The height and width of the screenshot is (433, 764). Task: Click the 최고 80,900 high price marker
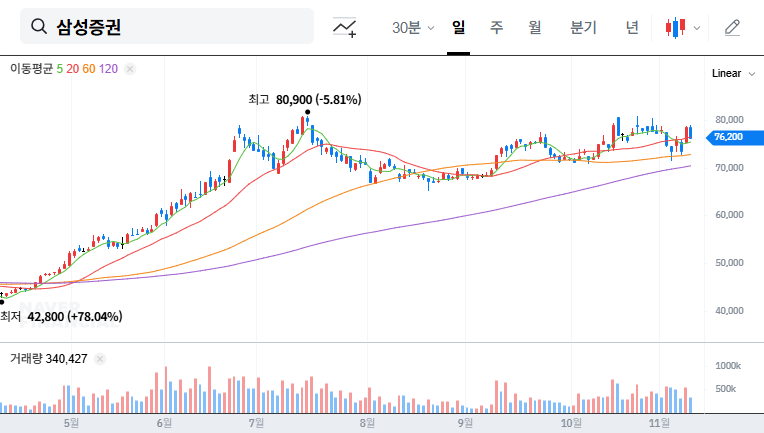point(305,100)
